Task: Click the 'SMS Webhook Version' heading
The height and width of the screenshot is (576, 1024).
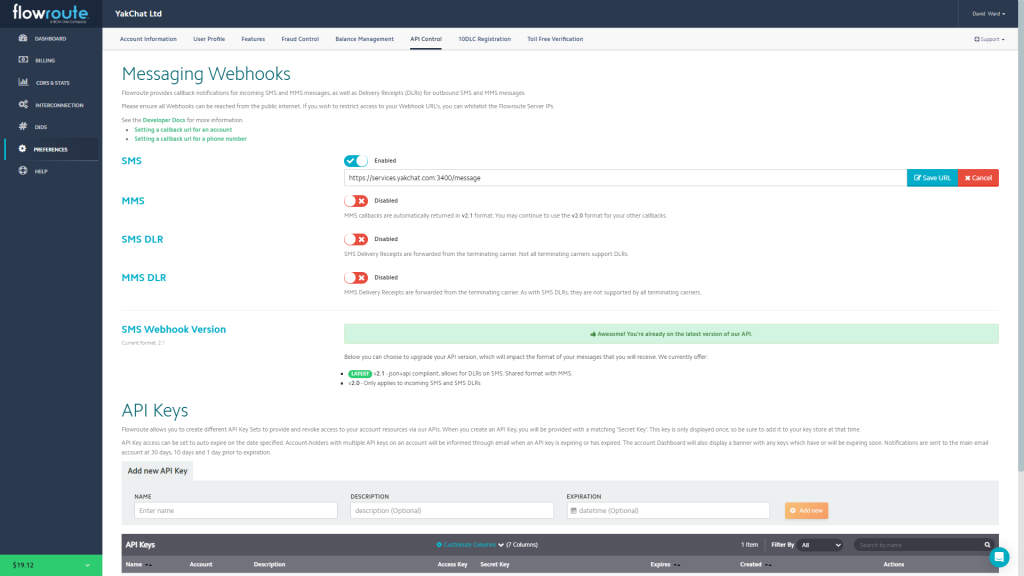Action: (174, 329)
